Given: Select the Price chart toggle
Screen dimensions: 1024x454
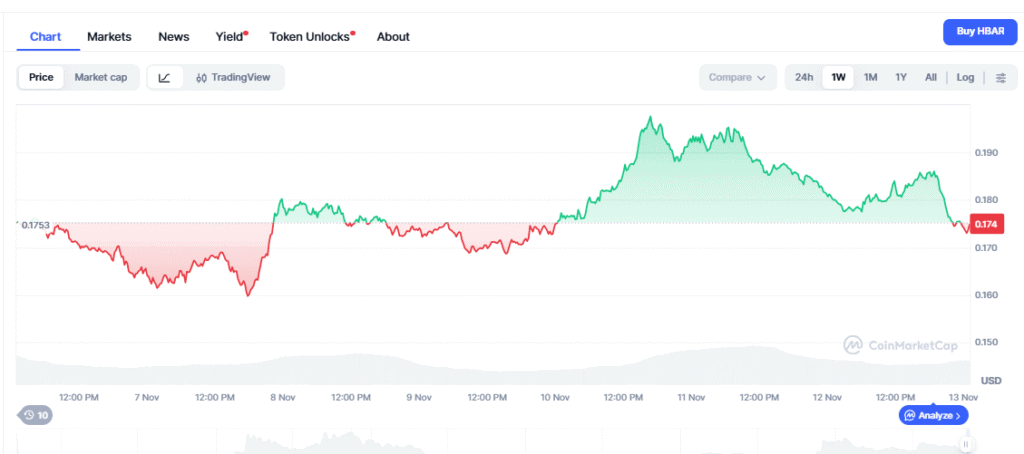Looking at the screenshot, I should point(41,78).
